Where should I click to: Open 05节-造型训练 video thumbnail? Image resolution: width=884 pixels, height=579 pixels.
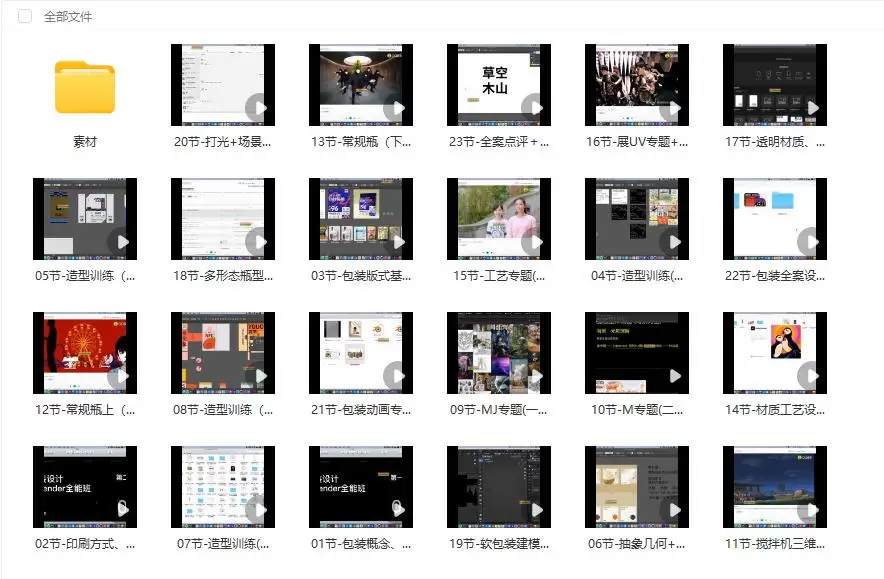[x=84, y=219]
